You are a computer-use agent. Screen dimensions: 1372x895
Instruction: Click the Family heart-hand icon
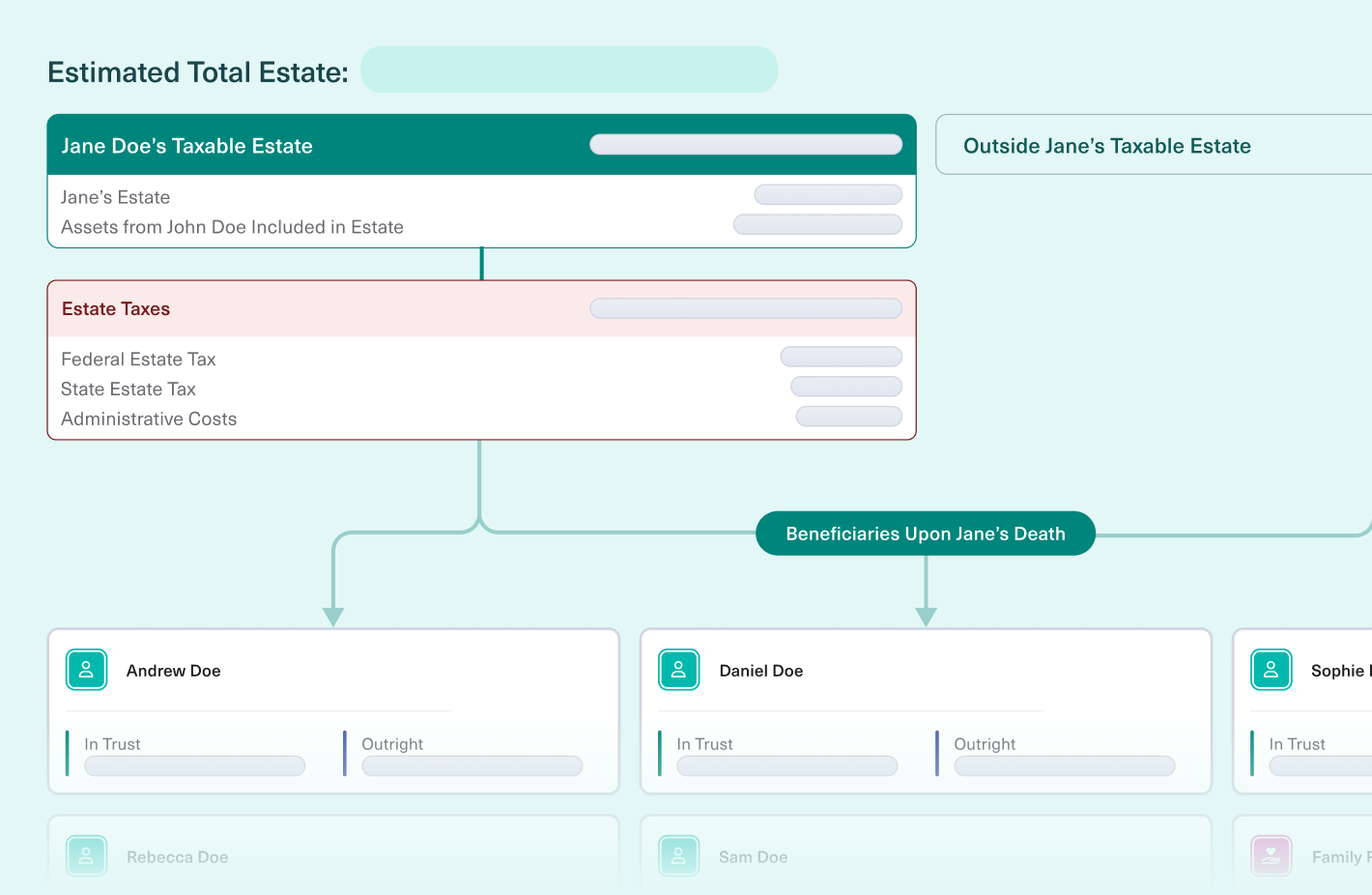coord(1271,855)
